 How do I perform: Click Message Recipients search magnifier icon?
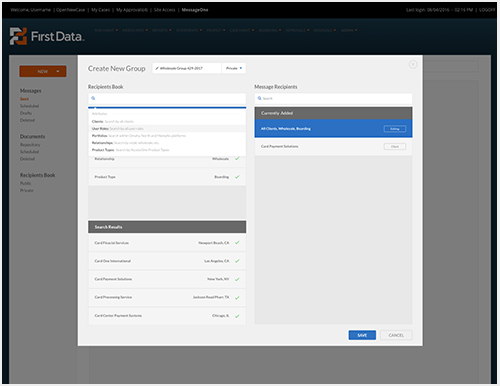tap(259, 98)
